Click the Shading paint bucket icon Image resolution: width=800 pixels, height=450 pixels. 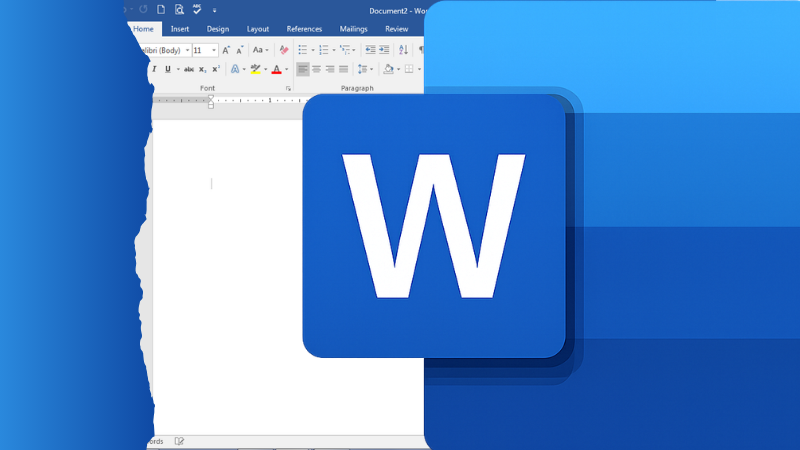point(388,69)
